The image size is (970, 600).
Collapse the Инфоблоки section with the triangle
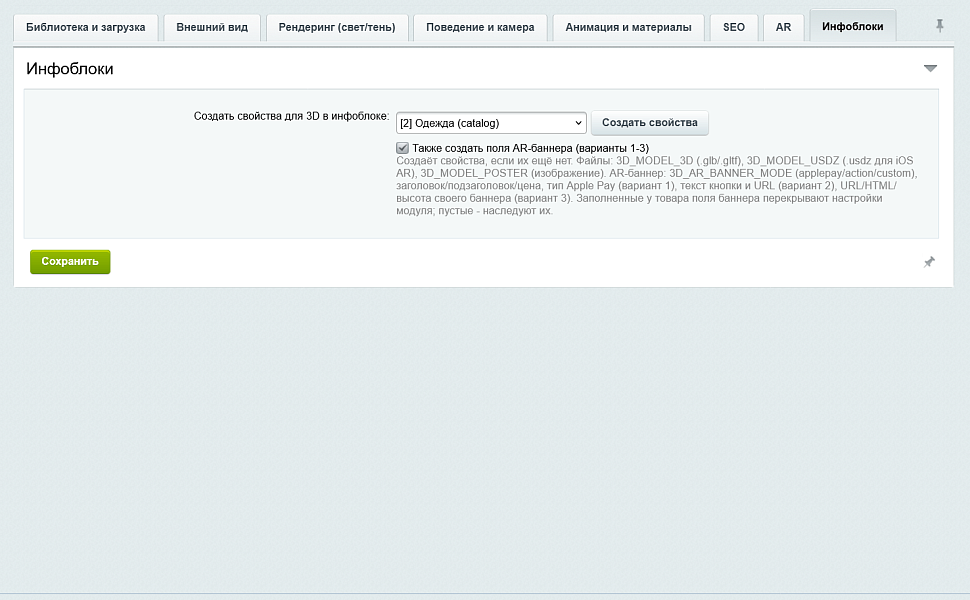[930, 68]
